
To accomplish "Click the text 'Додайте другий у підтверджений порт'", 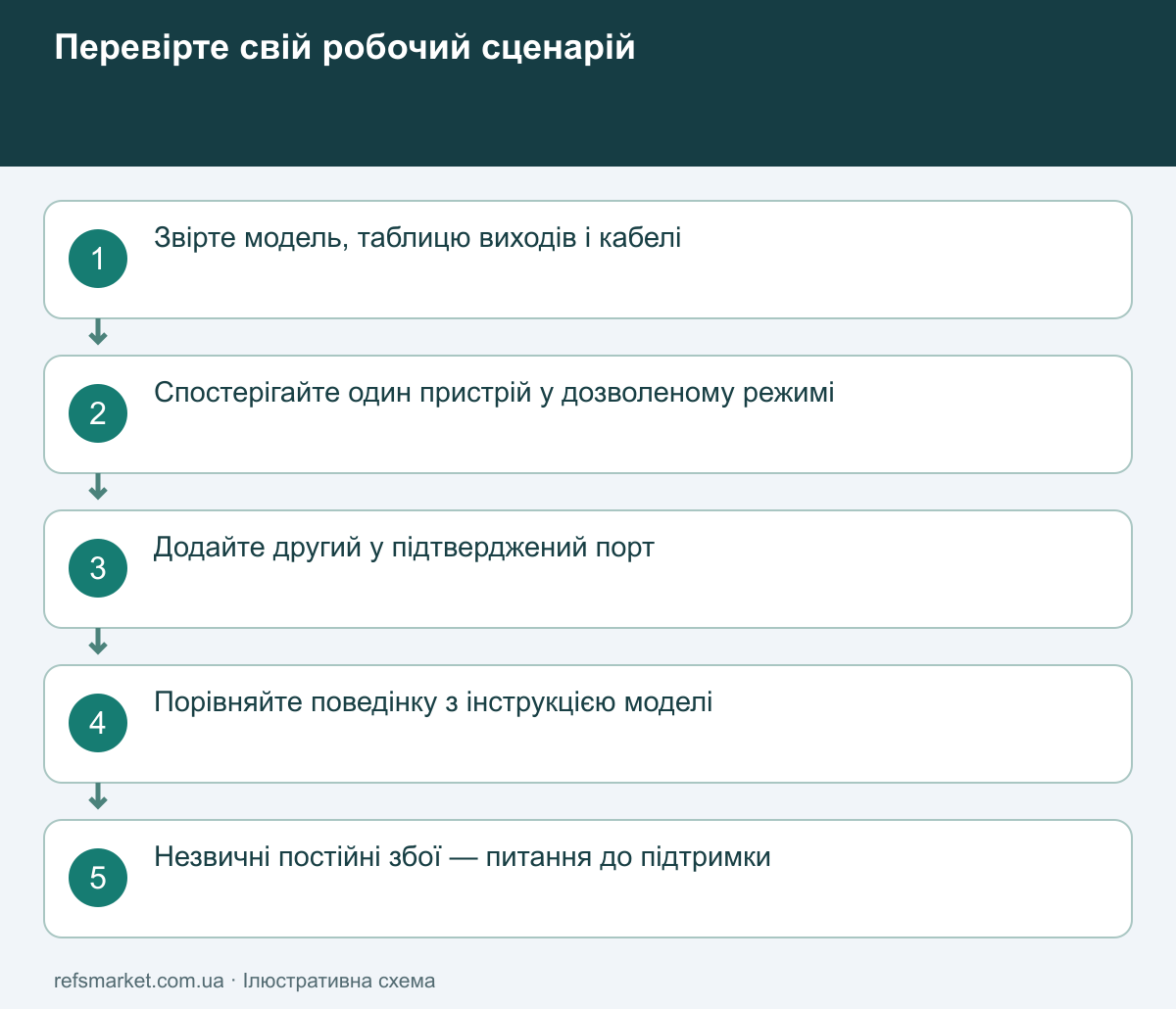I will 404,548.
